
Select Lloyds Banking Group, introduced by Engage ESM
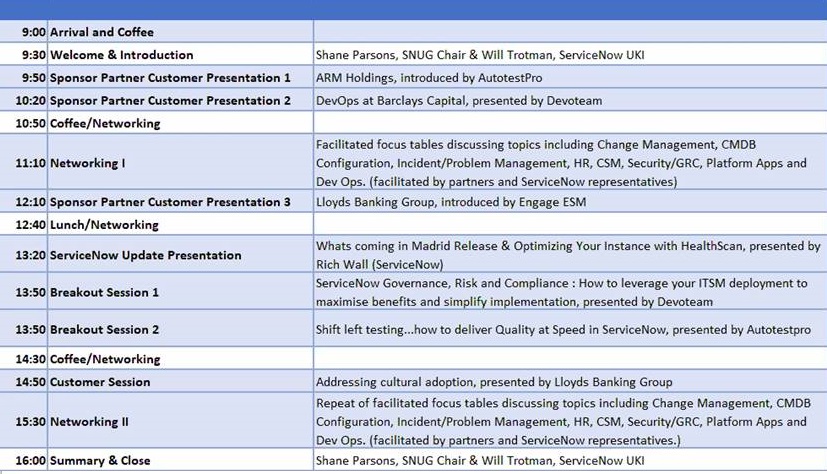click(x=570, y=201)
